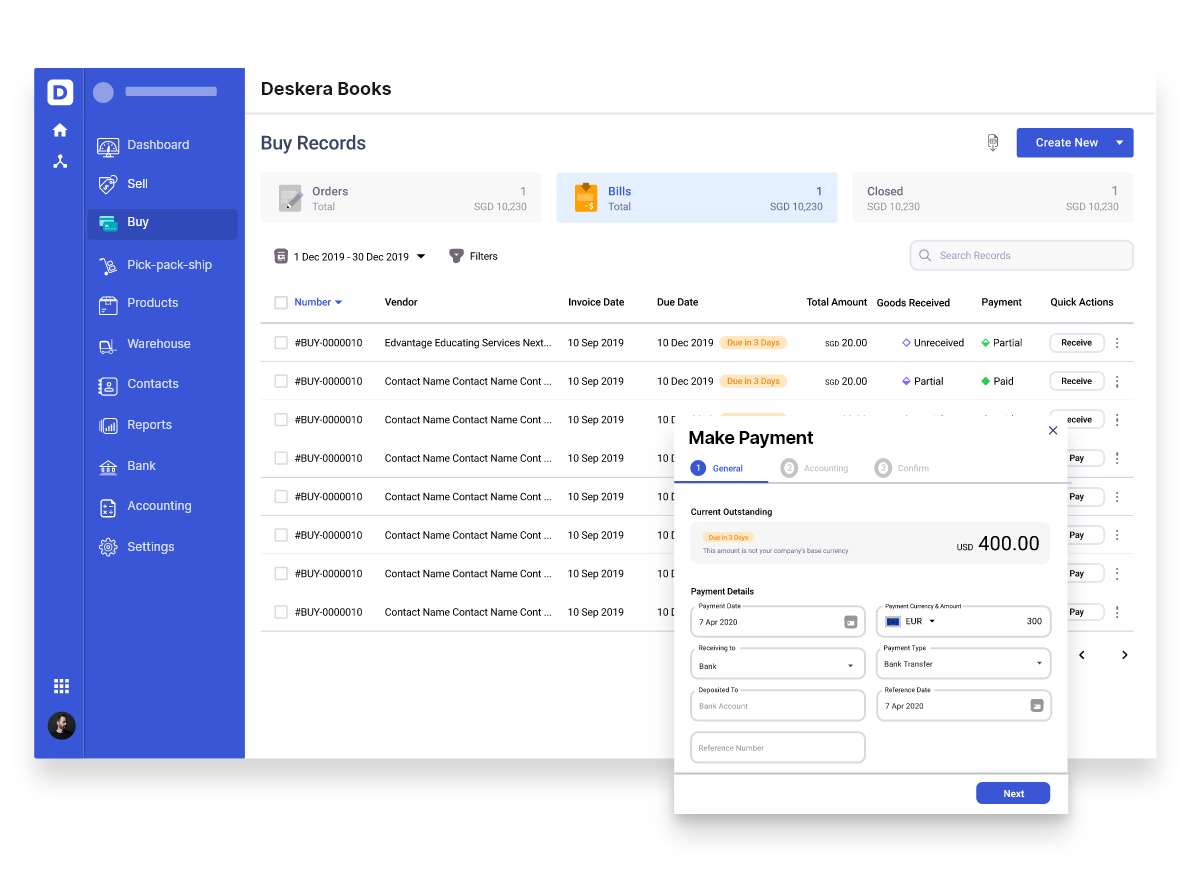Viewport: 1193px width, 880px height.
Task: Select the General step tab
Action: tap(717, 469)
